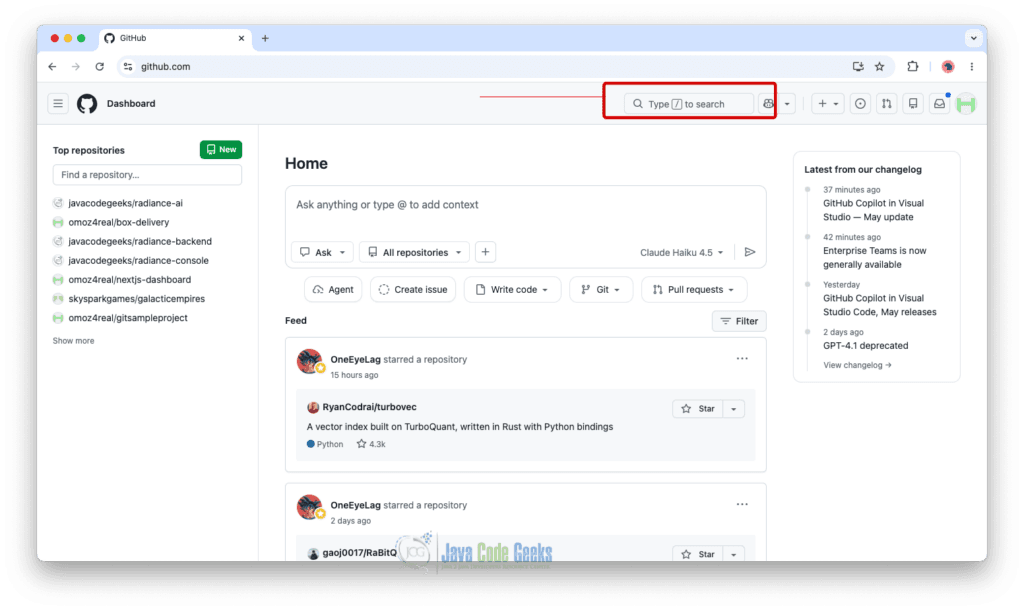Open javacodegeeks/radiance-backend repository
Image resolution: width=1024 pixels, height=610 pixels.
click(140, 241)
